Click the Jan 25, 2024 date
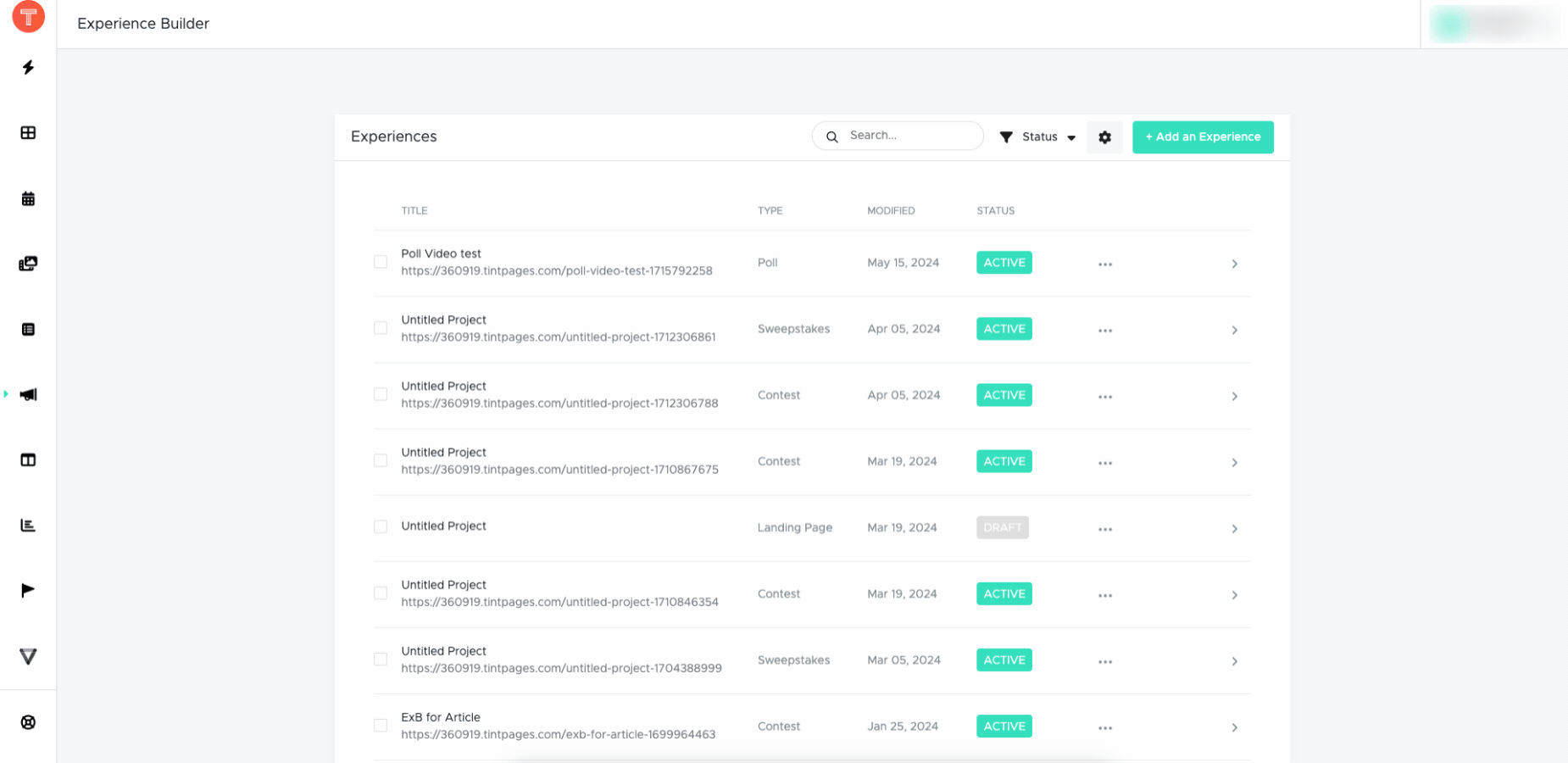This screenshot has height=763, width=1568. click(x=903, y=727)
